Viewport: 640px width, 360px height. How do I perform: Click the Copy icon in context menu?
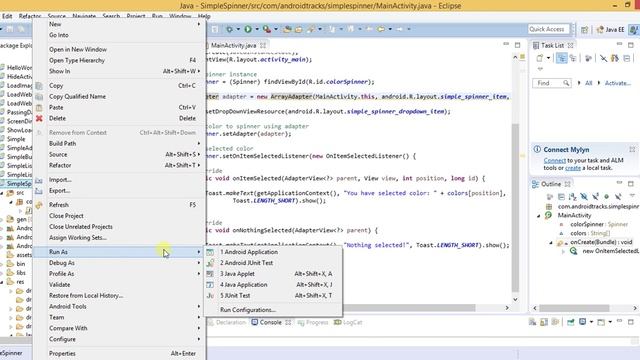tap(39, 86)
